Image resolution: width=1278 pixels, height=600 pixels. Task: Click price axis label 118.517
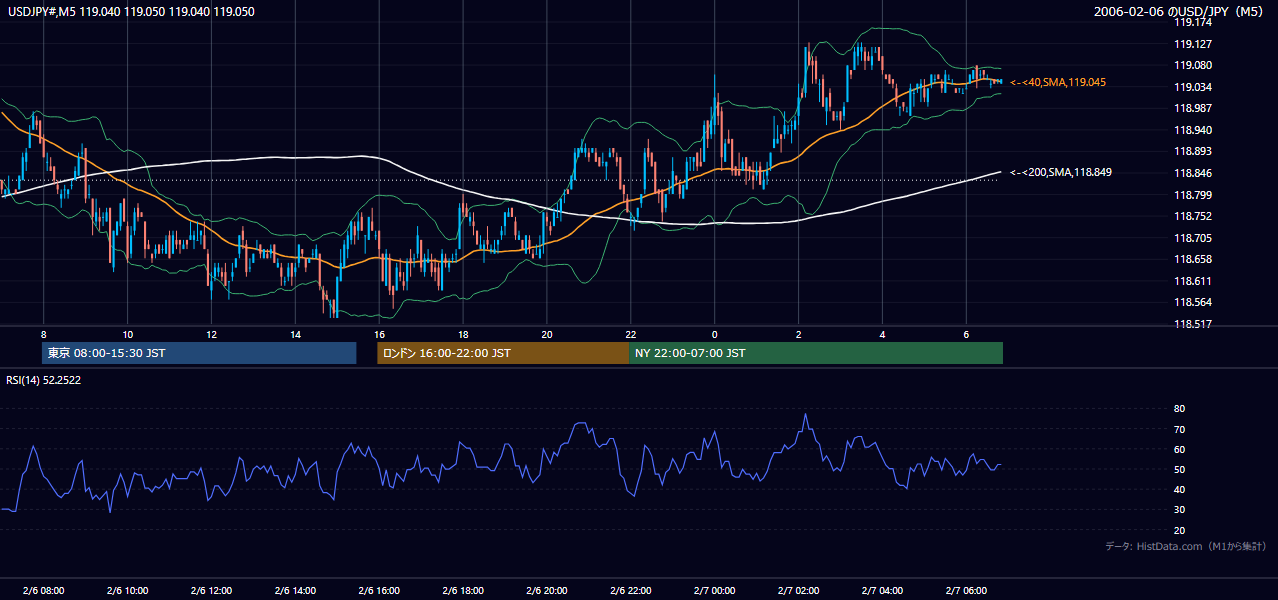coord(1193,324)
